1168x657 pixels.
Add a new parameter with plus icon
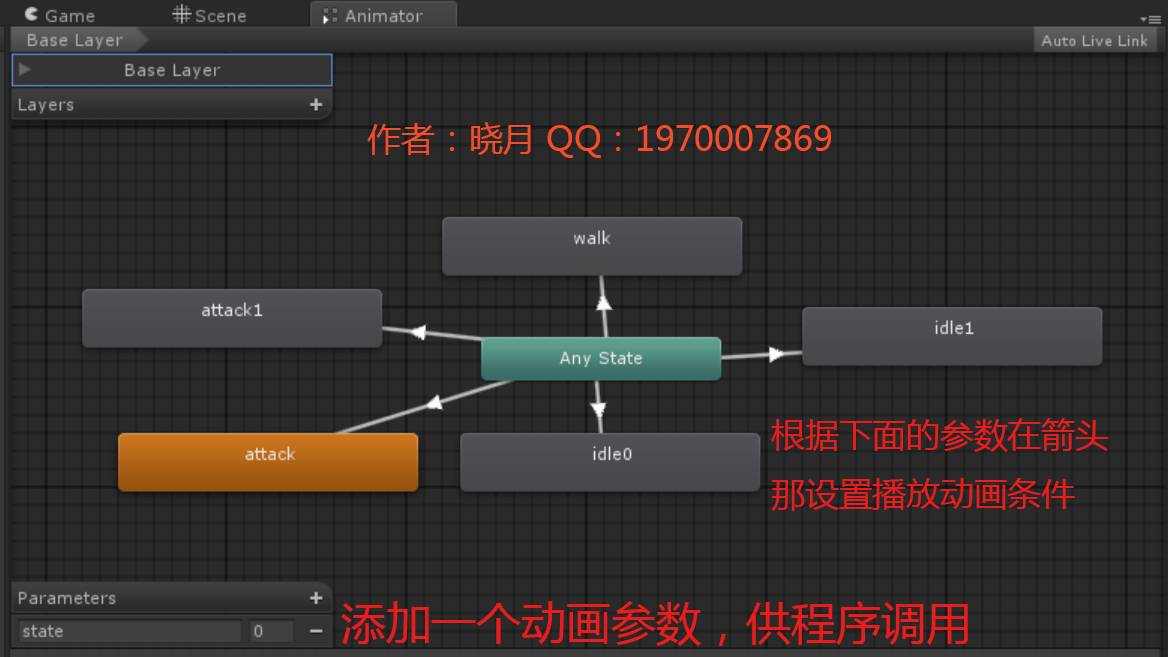pyautogui.click(x=316, y=598)
